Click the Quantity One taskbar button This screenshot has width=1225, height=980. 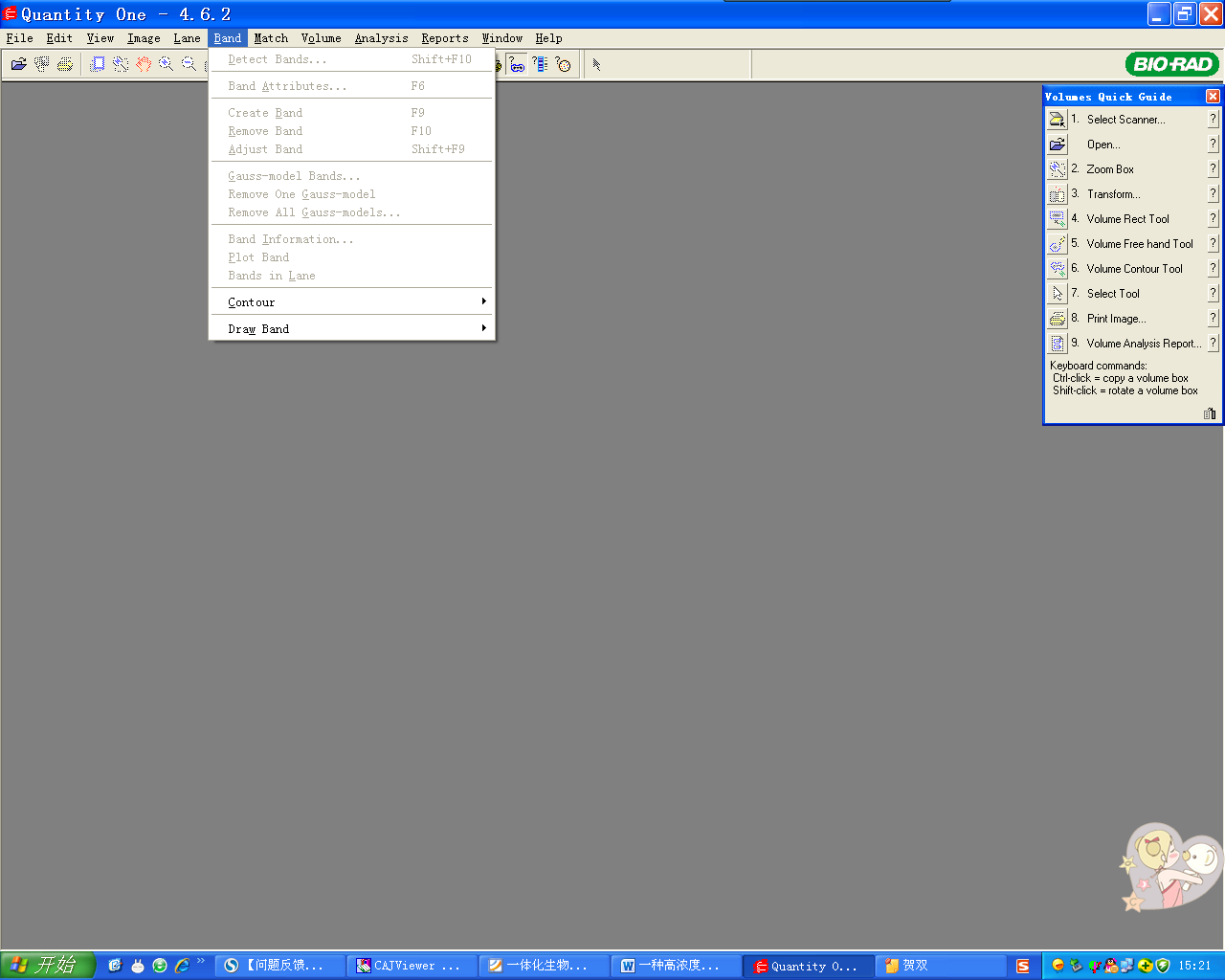click(x=810, y=966)
